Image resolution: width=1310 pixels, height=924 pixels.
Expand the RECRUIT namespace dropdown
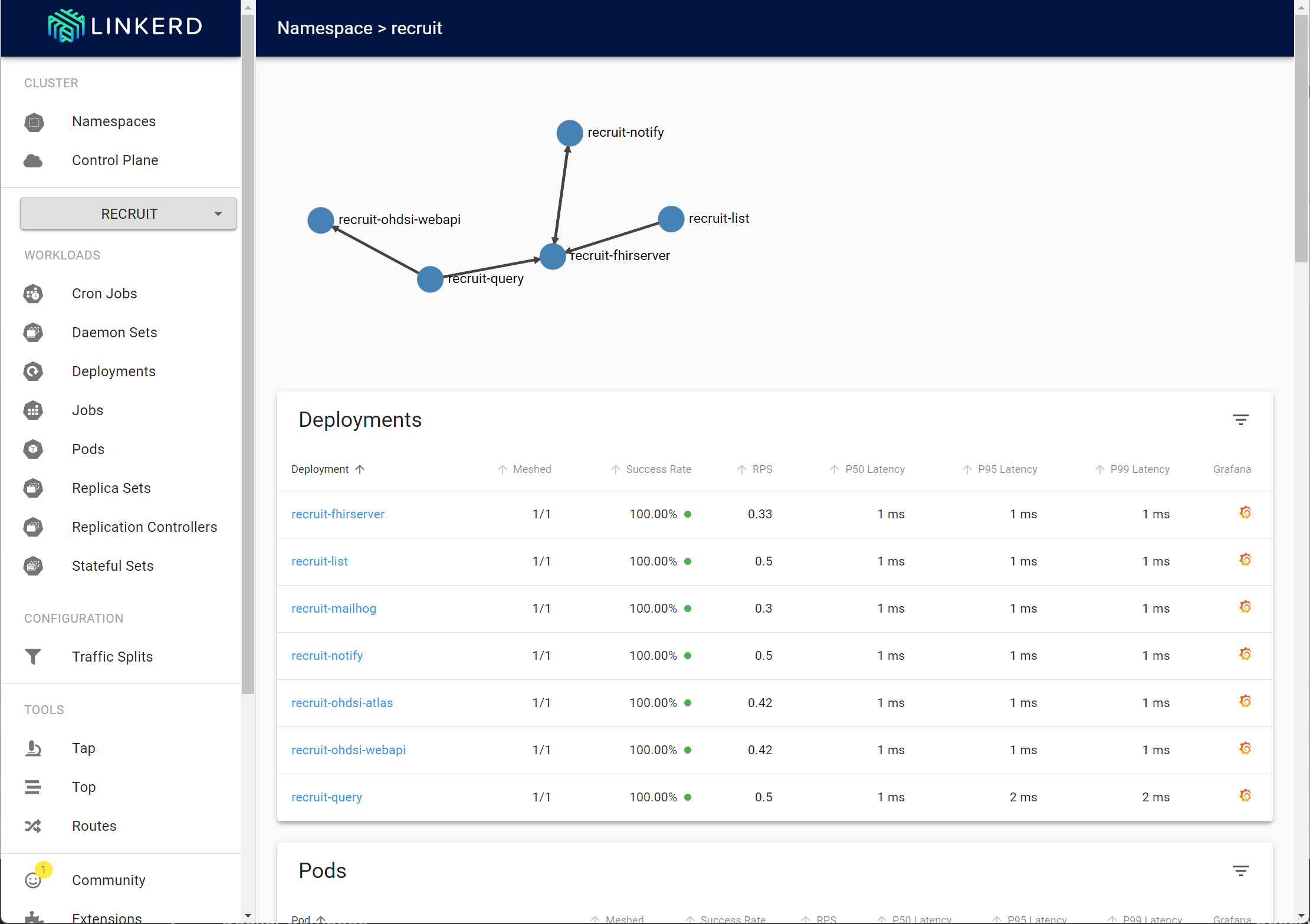[129, 213]
